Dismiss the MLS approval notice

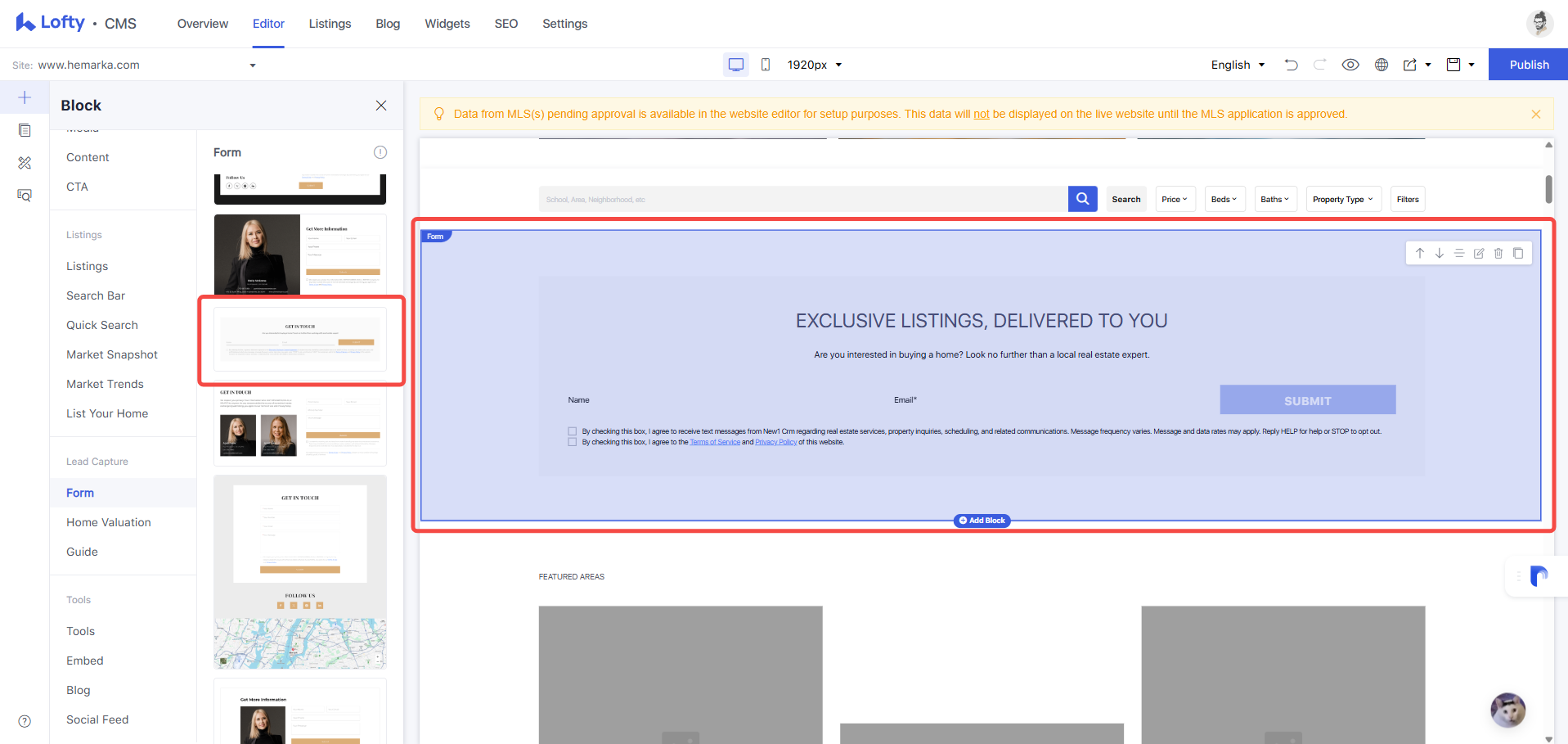pos(1536,114)
